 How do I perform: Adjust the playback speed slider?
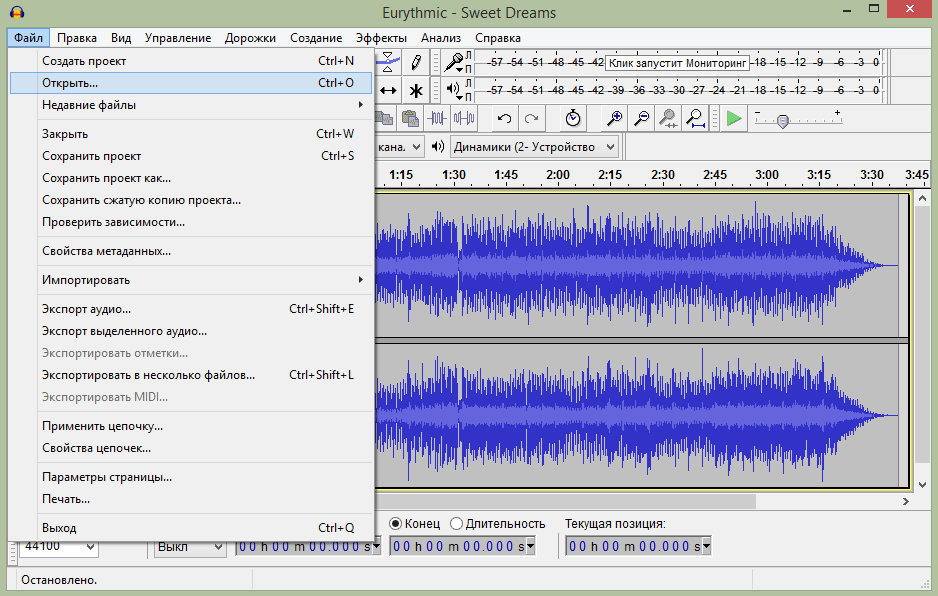(783, 121)
